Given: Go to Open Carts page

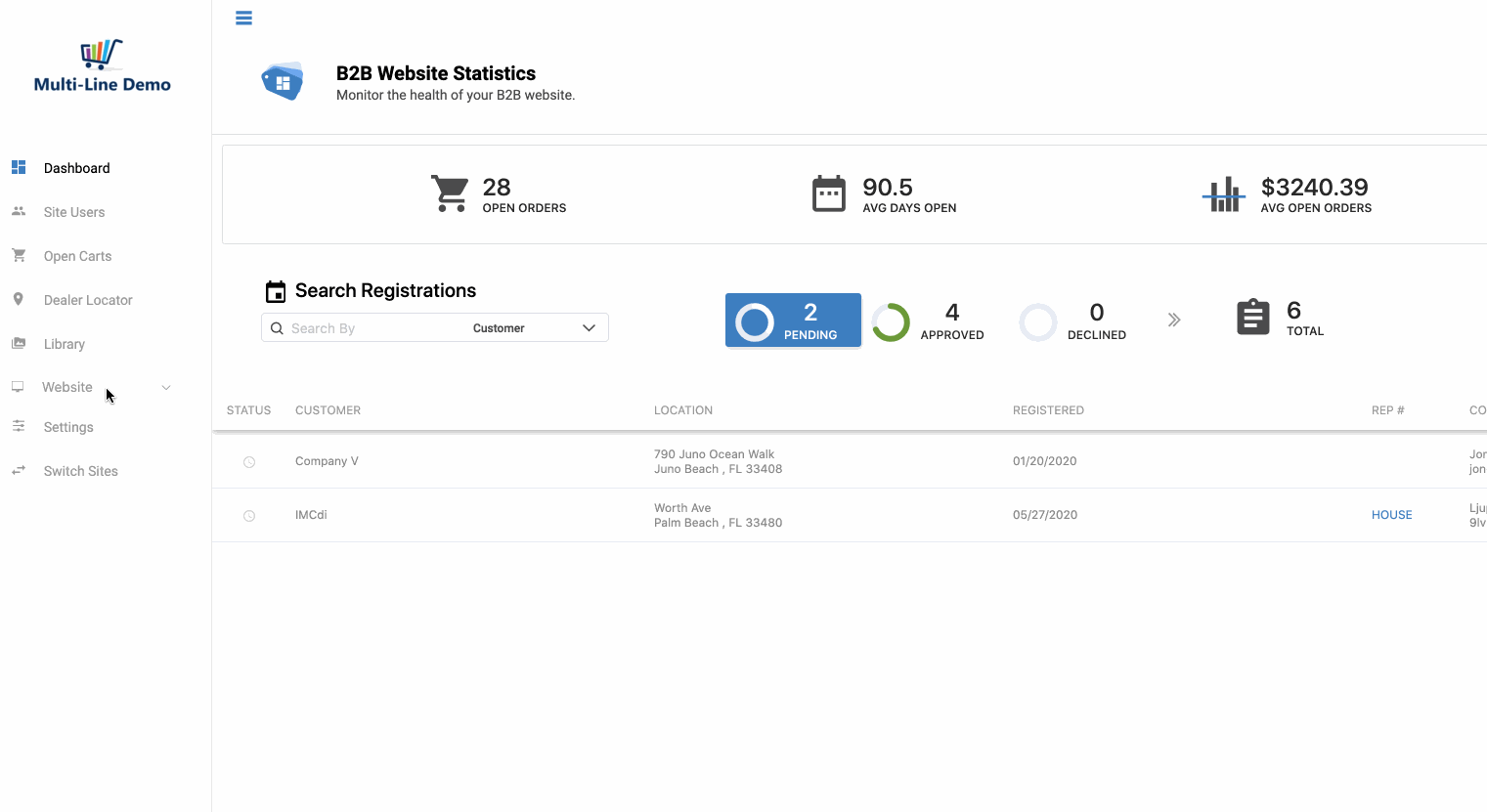Looking at the screenshot, I should pyautogui.click(x=77, y=256).
